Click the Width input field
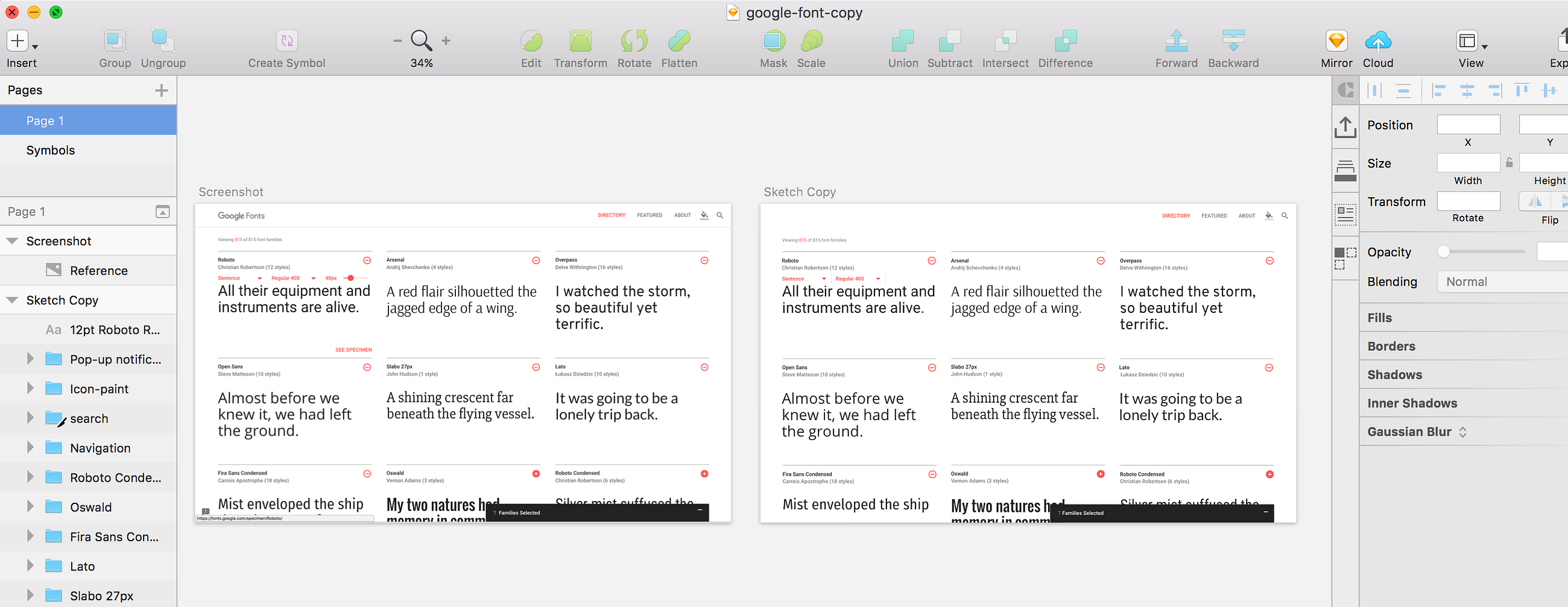The image size is (1568, 607). pyautogui.click(x=1468, y=163)
